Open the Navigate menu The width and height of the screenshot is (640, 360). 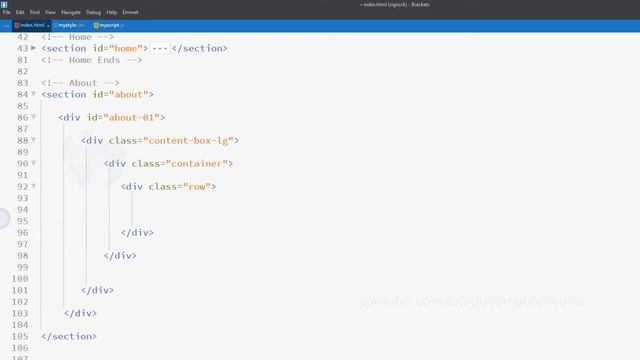coord(71,12)
